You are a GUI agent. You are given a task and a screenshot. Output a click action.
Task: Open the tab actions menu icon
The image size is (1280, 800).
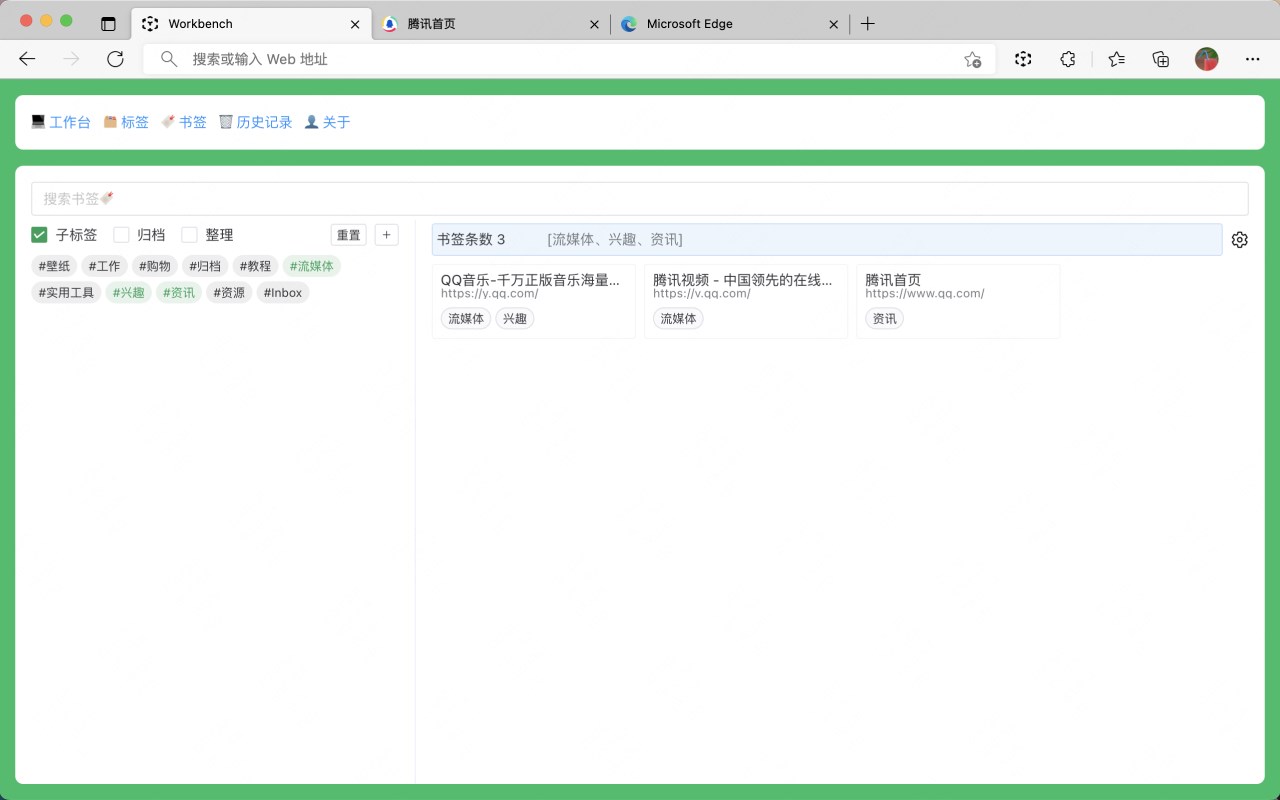108,24
